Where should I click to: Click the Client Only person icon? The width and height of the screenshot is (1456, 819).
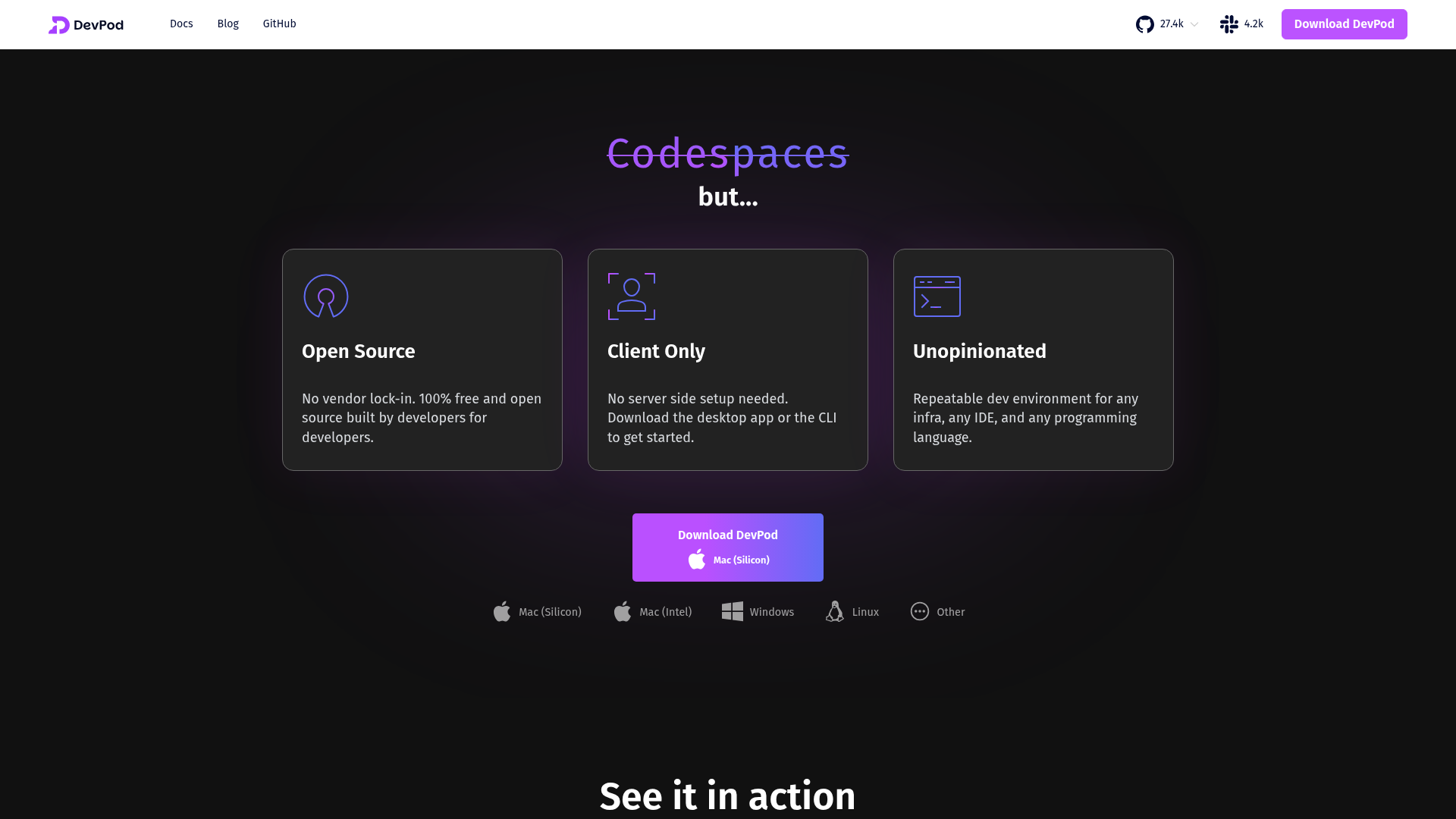click(x=631, y=297)
